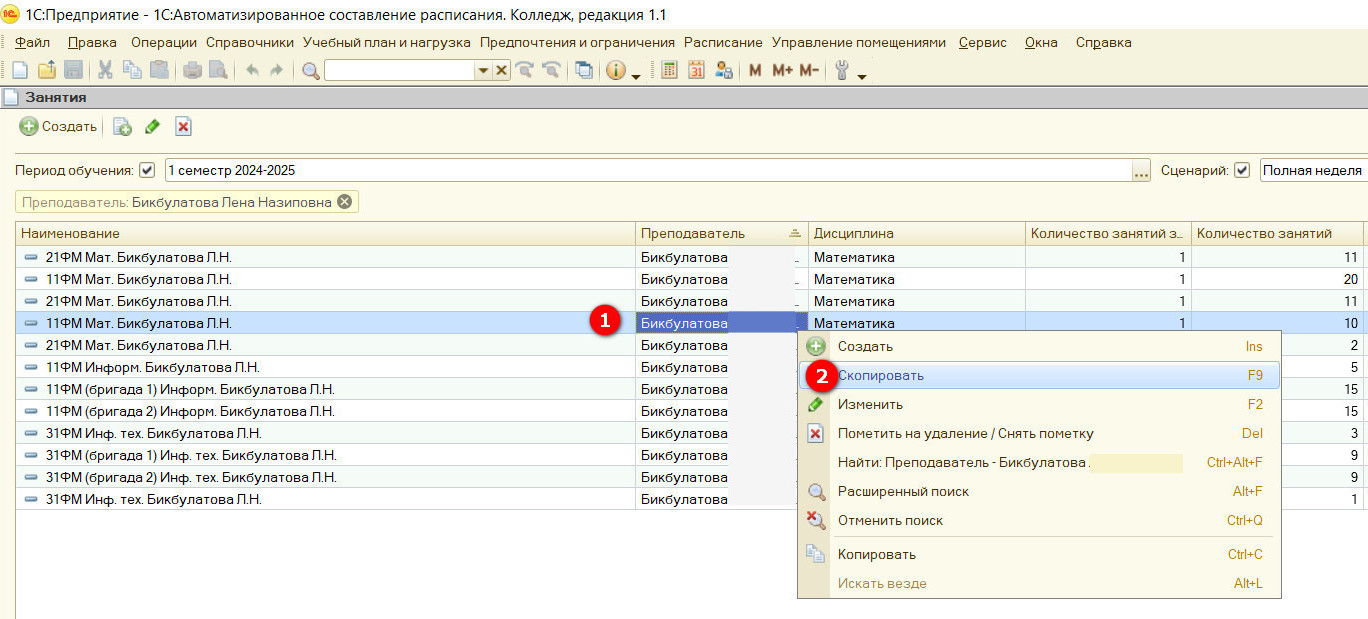Open the Calculator icon
The image size is (1368, 619).
pyautogui.click(x=670, y=70)
